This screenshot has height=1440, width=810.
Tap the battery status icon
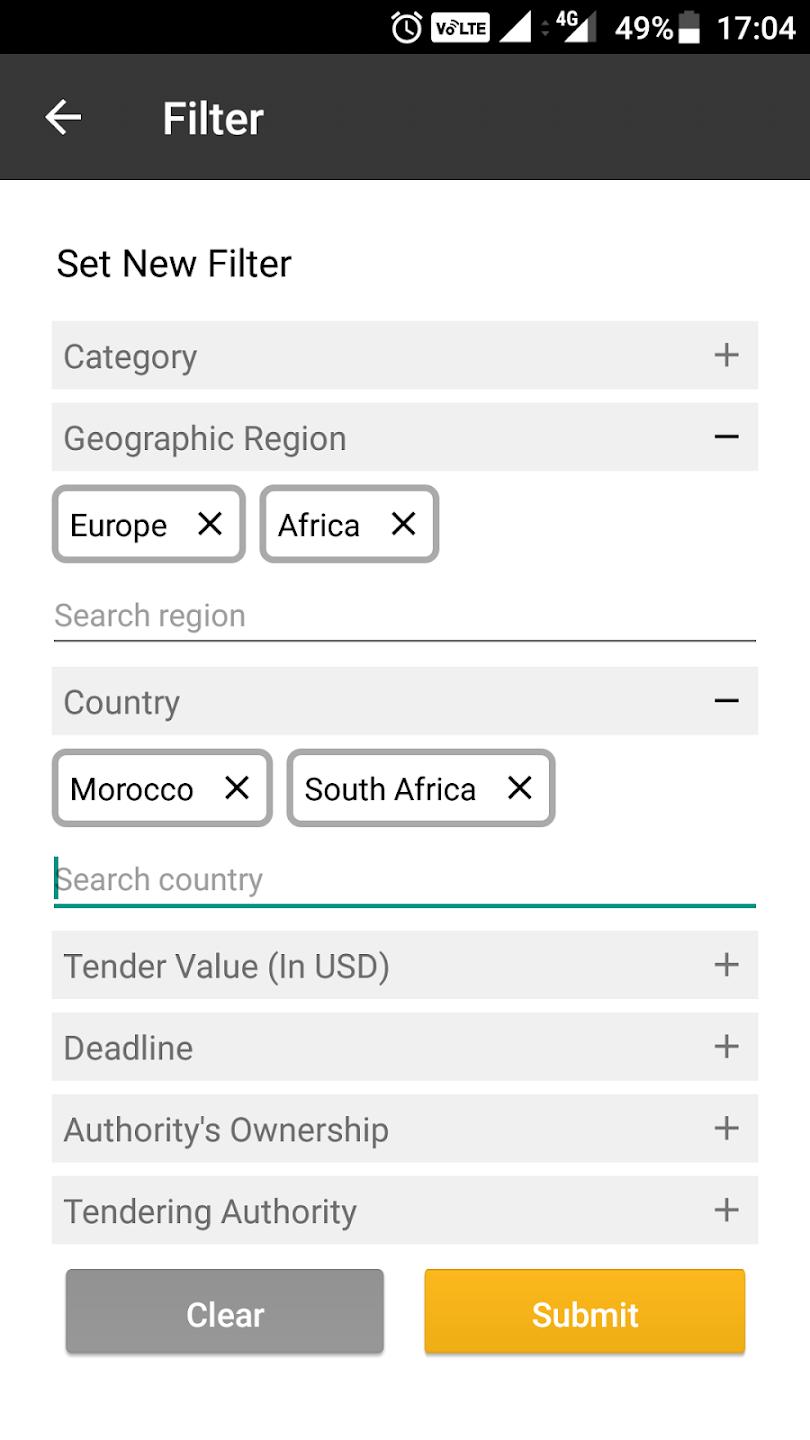[689, 28]
